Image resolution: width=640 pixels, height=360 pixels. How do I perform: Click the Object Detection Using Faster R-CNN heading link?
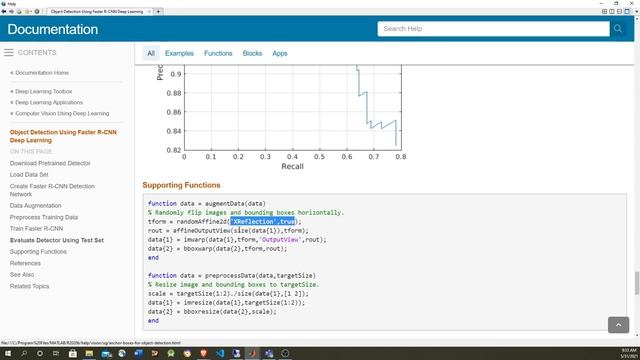(x=63, y=136)
